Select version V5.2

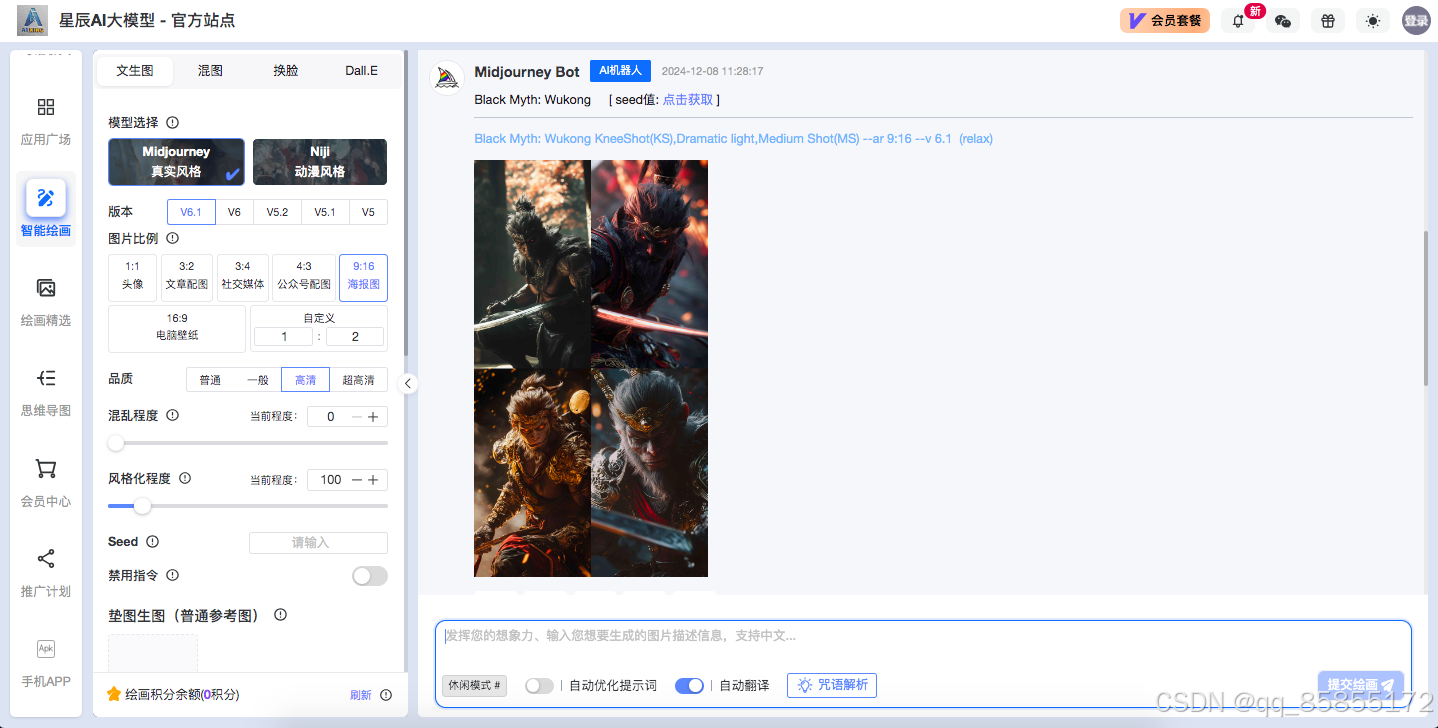click(x=277, y=212)
